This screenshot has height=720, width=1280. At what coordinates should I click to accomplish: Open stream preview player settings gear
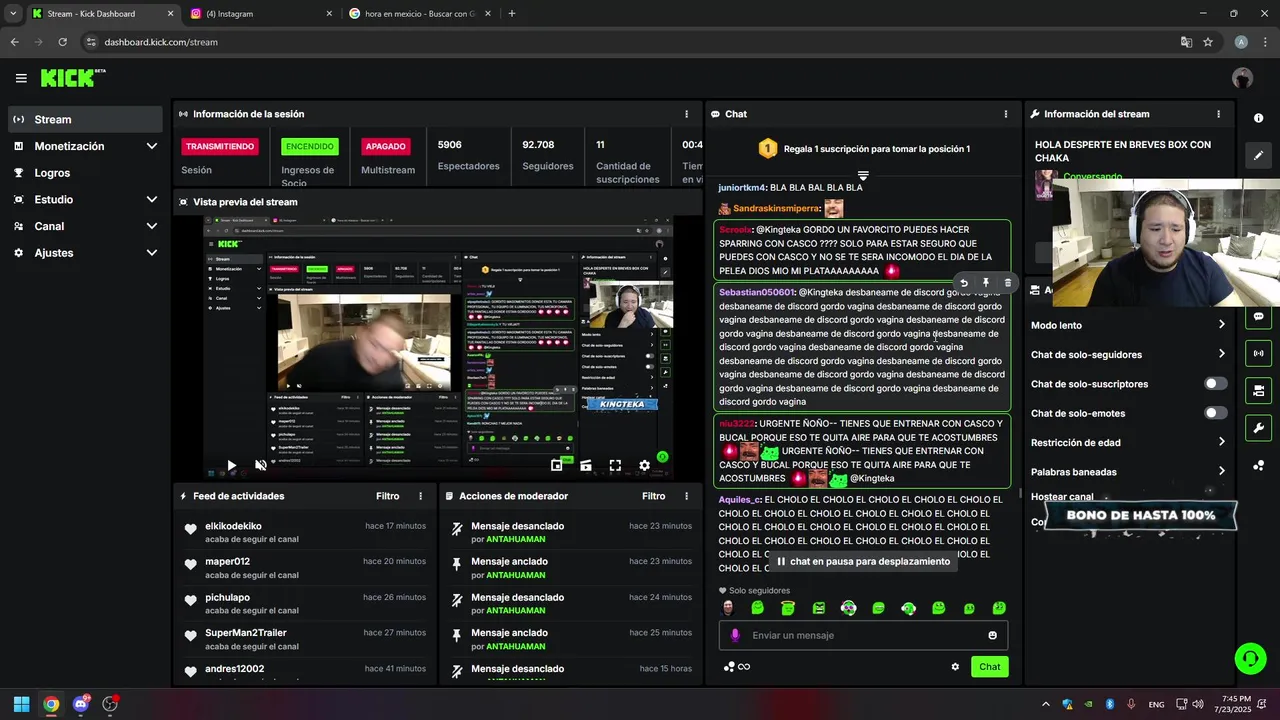[x=644, y=465]
